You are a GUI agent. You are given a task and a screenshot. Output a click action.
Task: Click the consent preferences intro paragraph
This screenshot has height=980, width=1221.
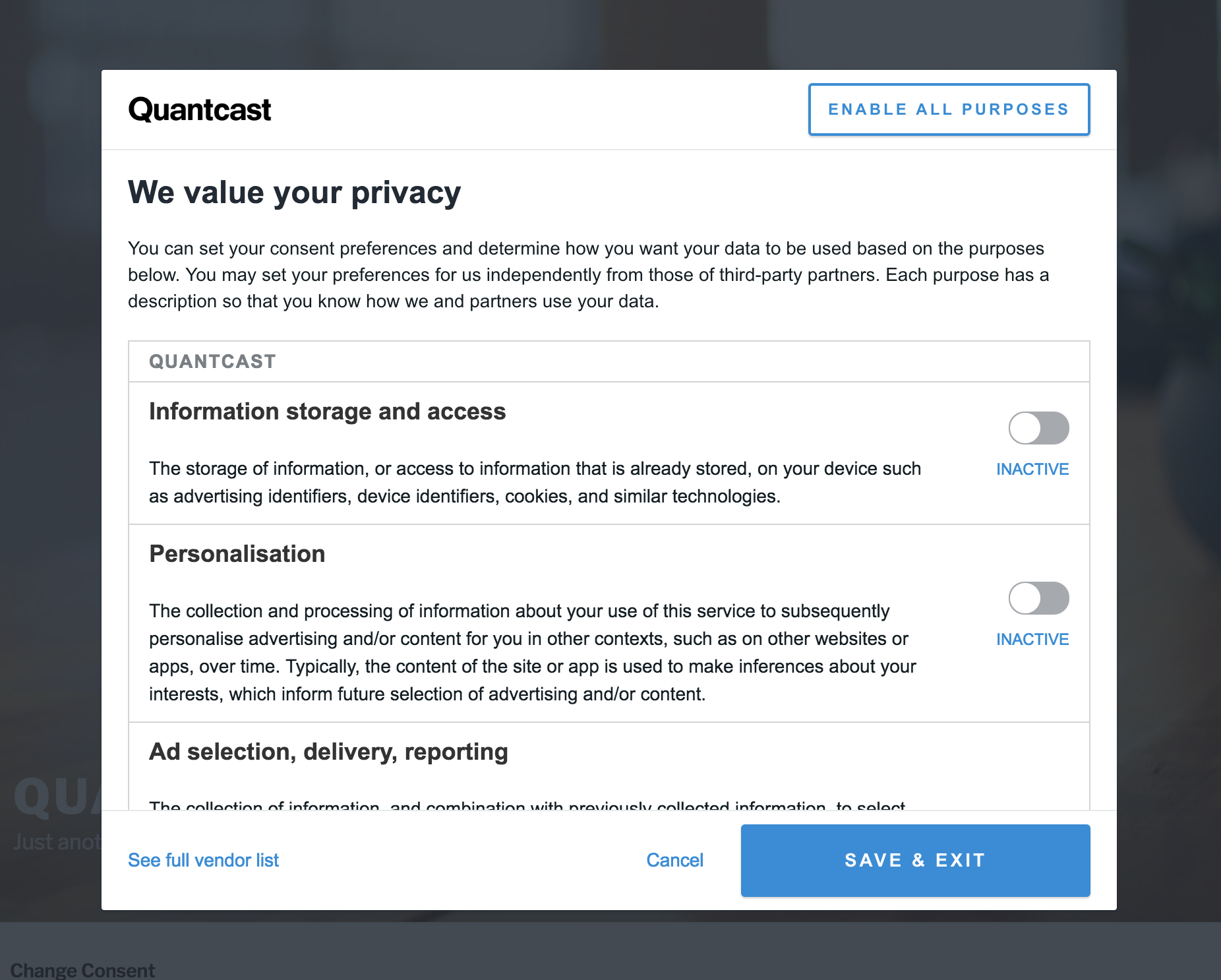[x=588, y=274]
